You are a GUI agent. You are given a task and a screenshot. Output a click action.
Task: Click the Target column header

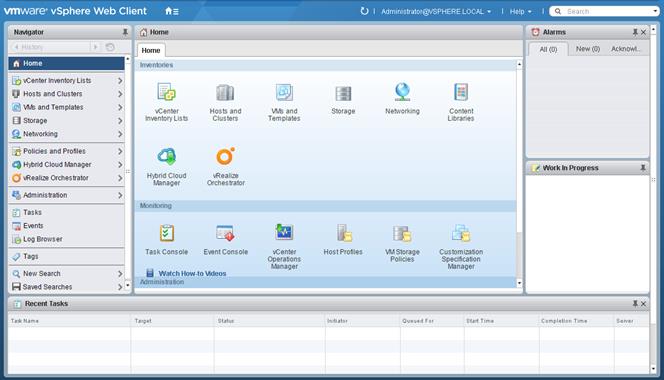(172, 321)
